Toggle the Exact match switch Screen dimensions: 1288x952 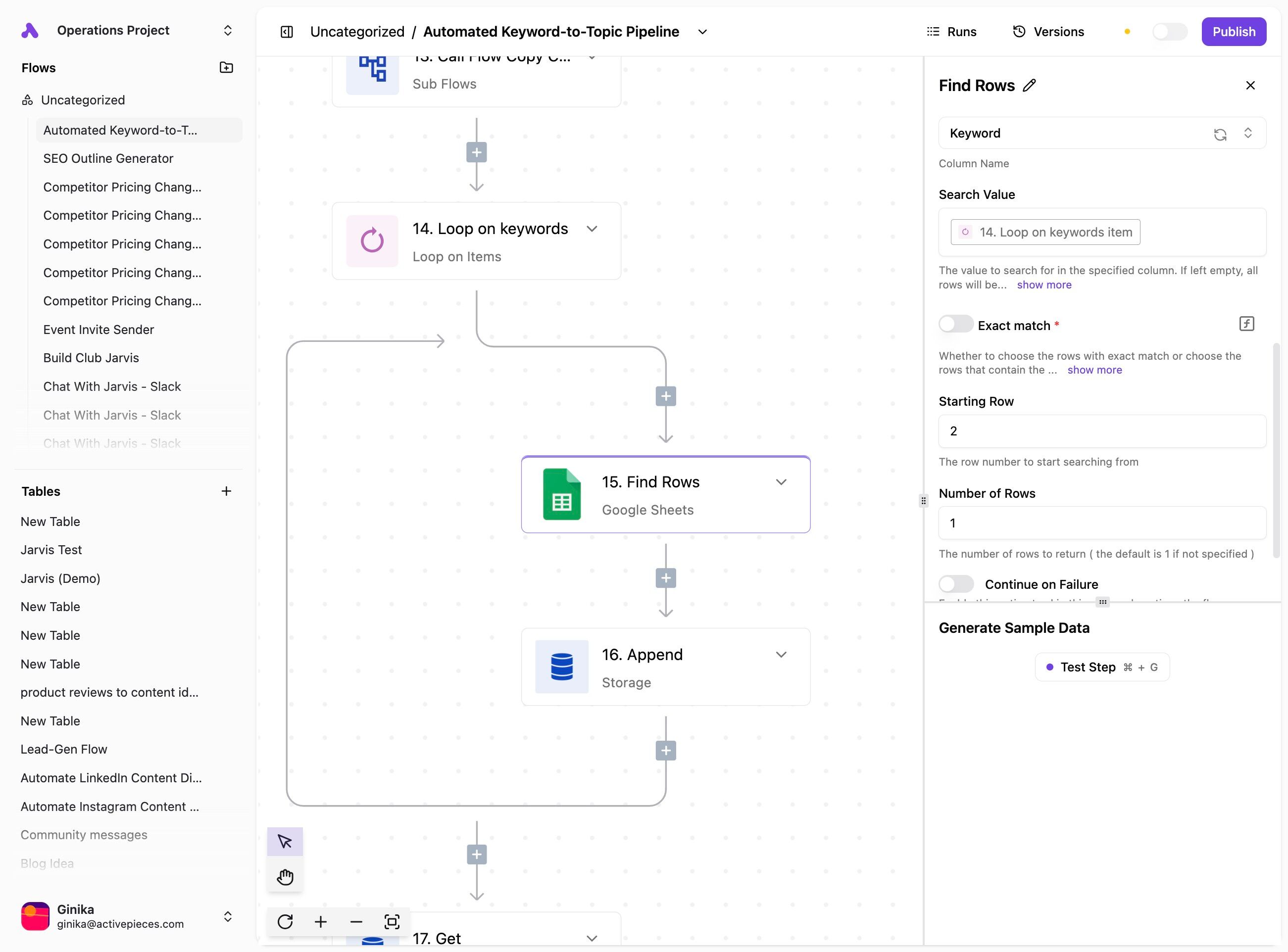(x=955, y=325)
